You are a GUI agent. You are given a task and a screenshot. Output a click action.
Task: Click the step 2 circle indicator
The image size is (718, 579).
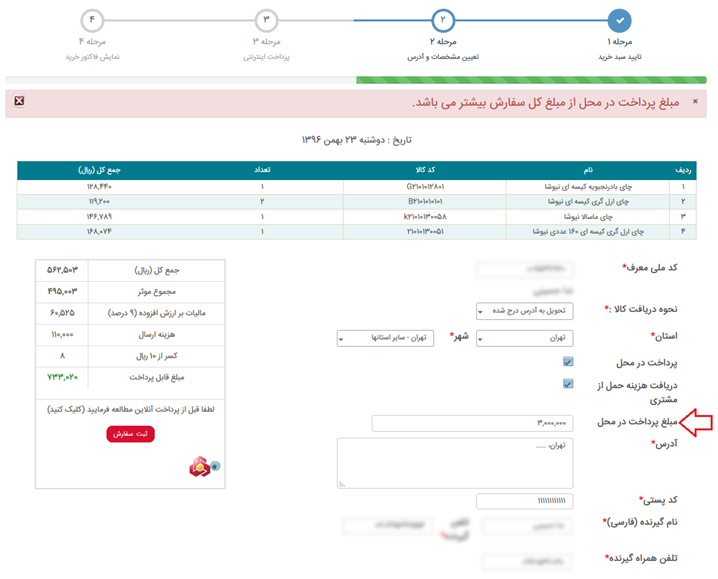[x=443, y=21]
